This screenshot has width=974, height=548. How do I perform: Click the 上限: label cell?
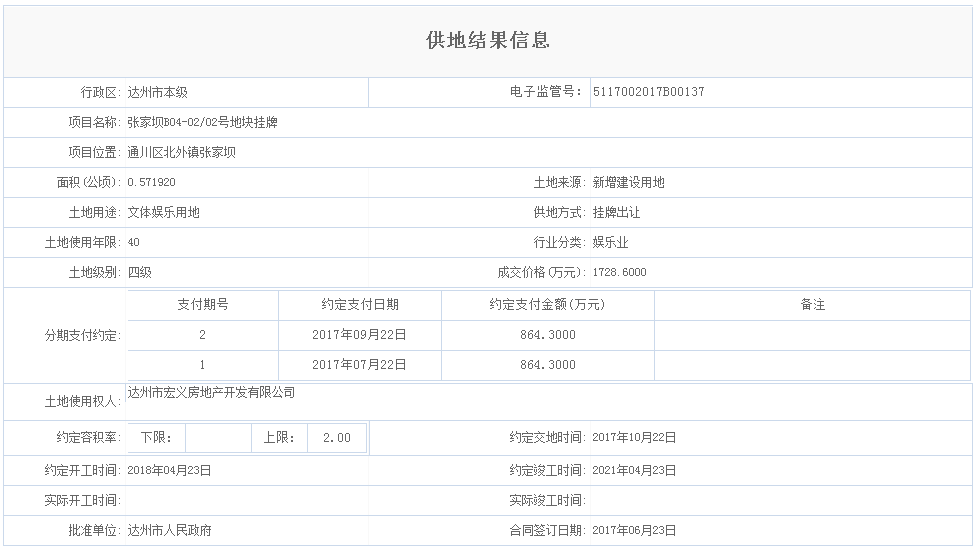click(279, 438)
